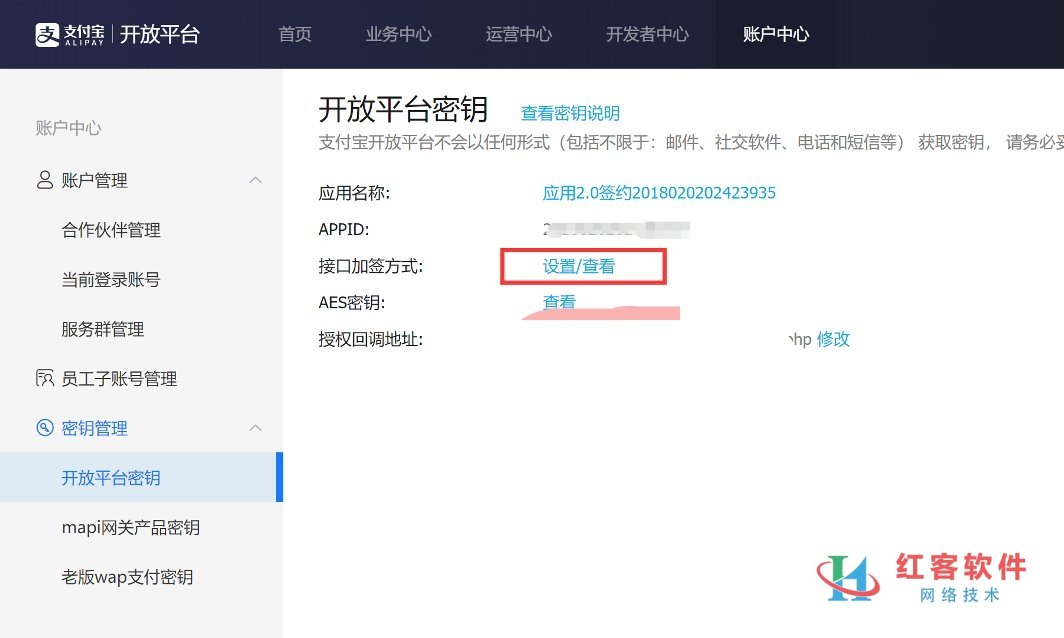Open 老版wap支付密钥 sidebar item
1064x638 pixels.
(128, 577)
